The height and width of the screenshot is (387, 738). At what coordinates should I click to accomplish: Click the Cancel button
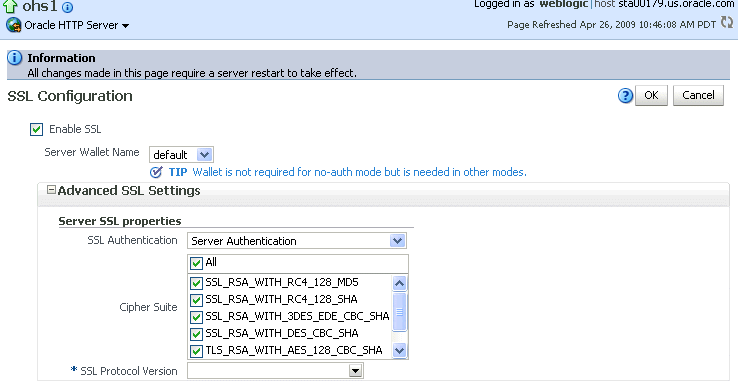tap(698, 96)
